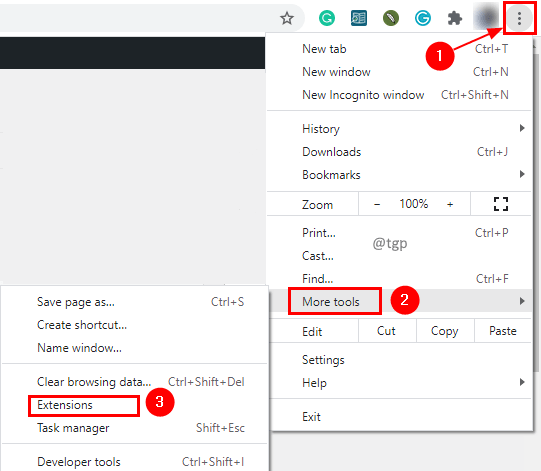Open the three-dot Chrome menu
This screenshot has height=471, width=541.
click(x=519, y=18)
